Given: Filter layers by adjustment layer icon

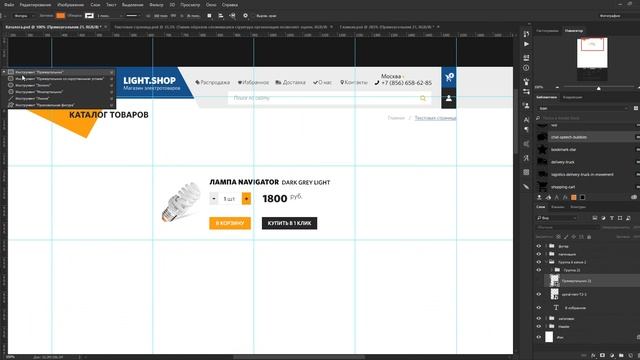Looking at the screenshot, I should click(x=603, y=218).
